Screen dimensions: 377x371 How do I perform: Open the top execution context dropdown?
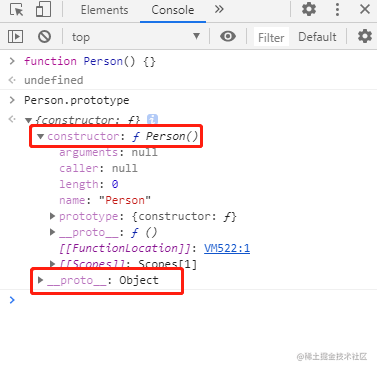click(136, 37)
